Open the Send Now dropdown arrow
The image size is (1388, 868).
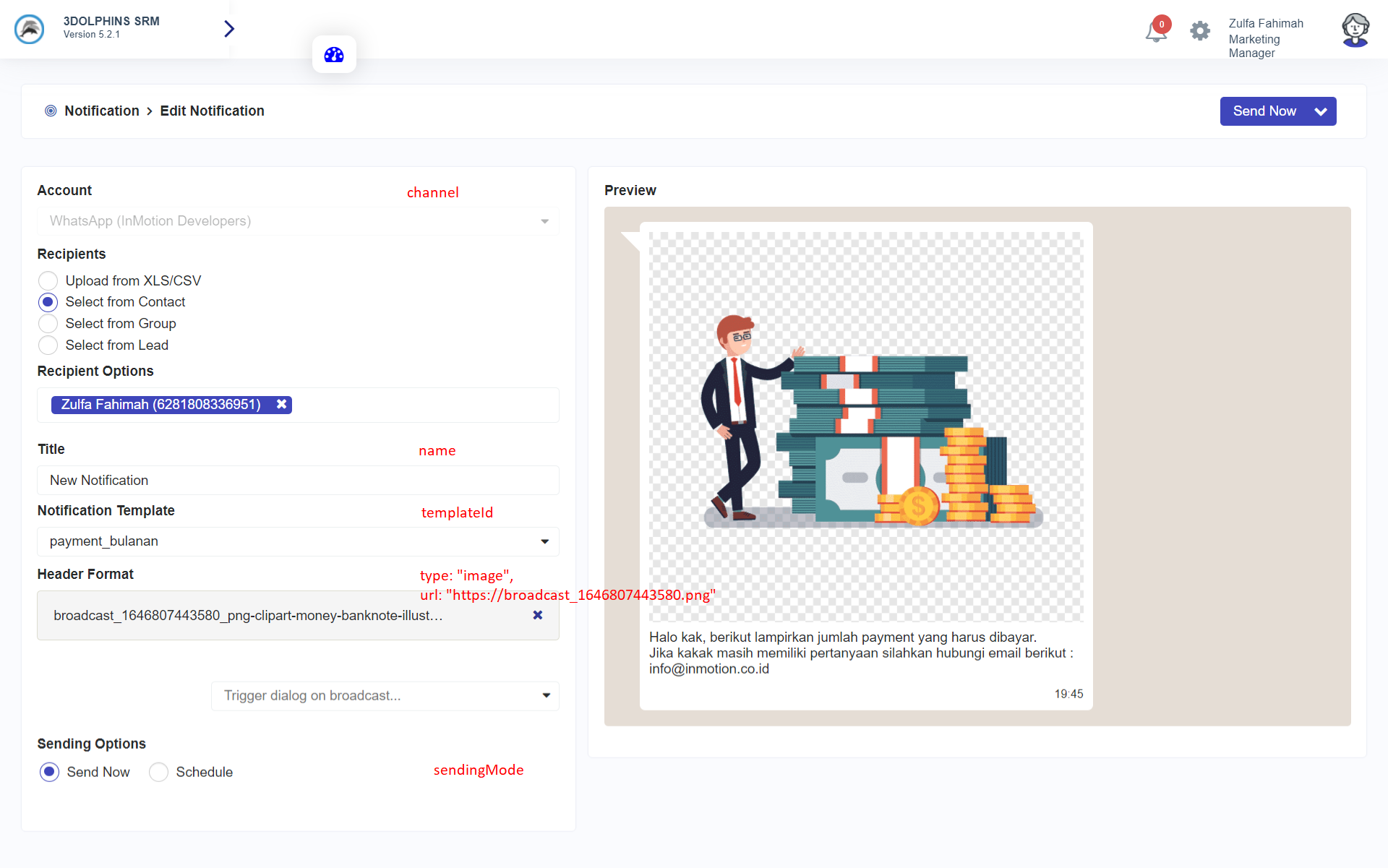coord(1321,111)
